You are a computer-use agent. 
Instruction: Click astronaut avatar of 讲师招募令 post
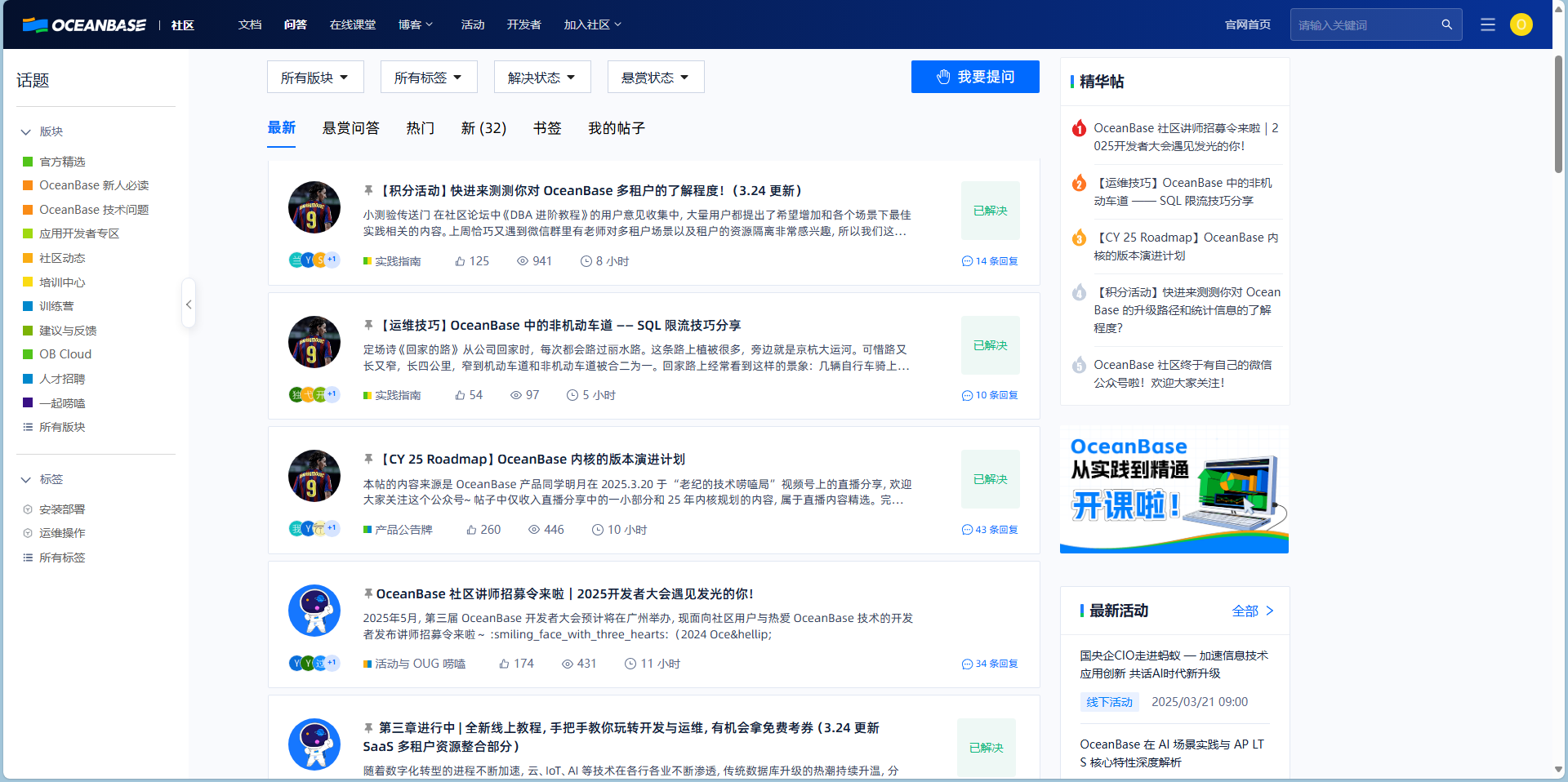(x=314, y=611)
